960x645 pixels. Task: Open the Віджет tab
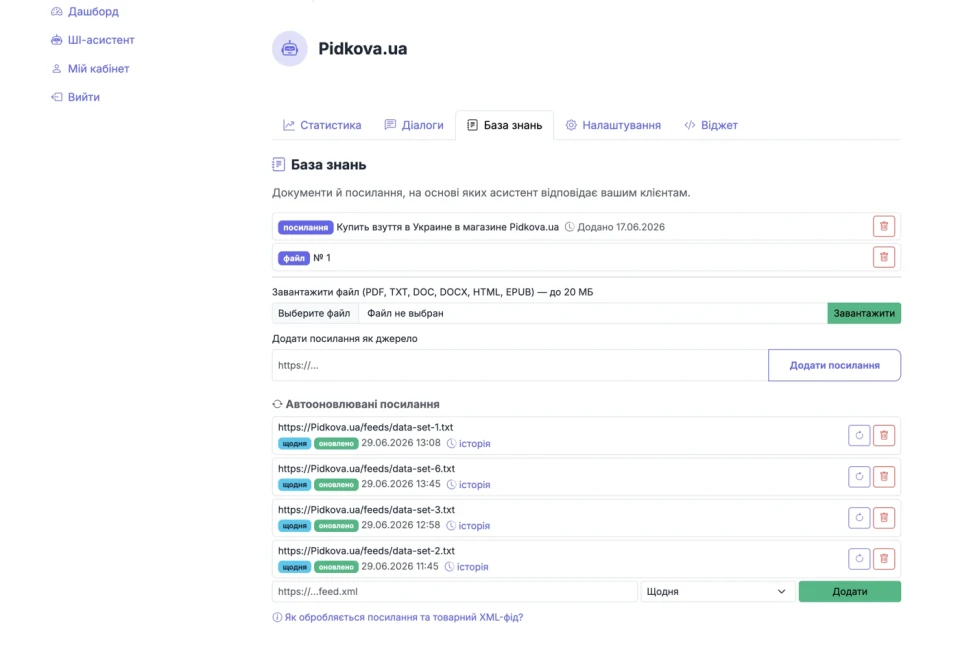(711, 125)
